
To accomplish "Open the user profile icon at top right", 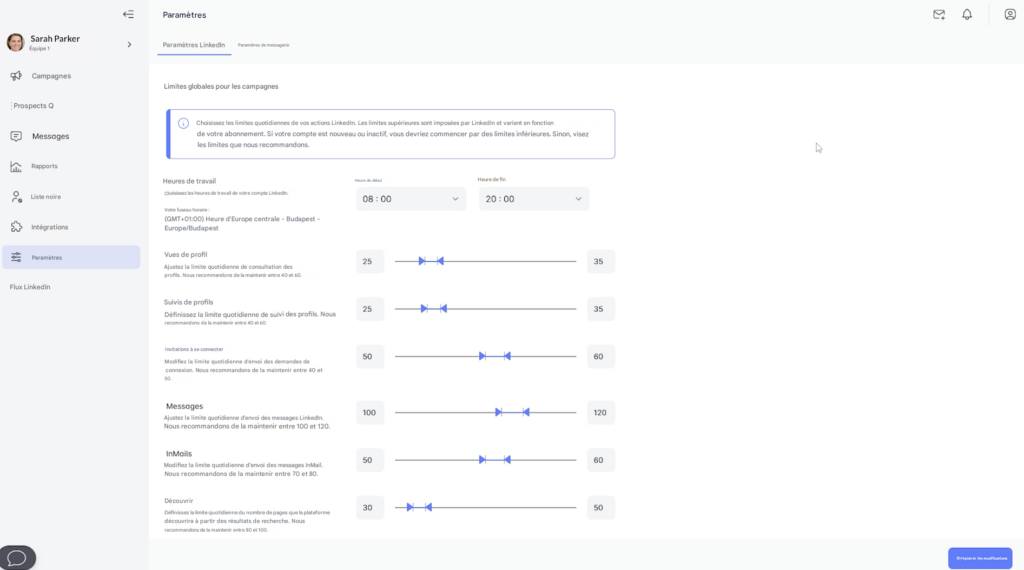I will point(1009,14).
